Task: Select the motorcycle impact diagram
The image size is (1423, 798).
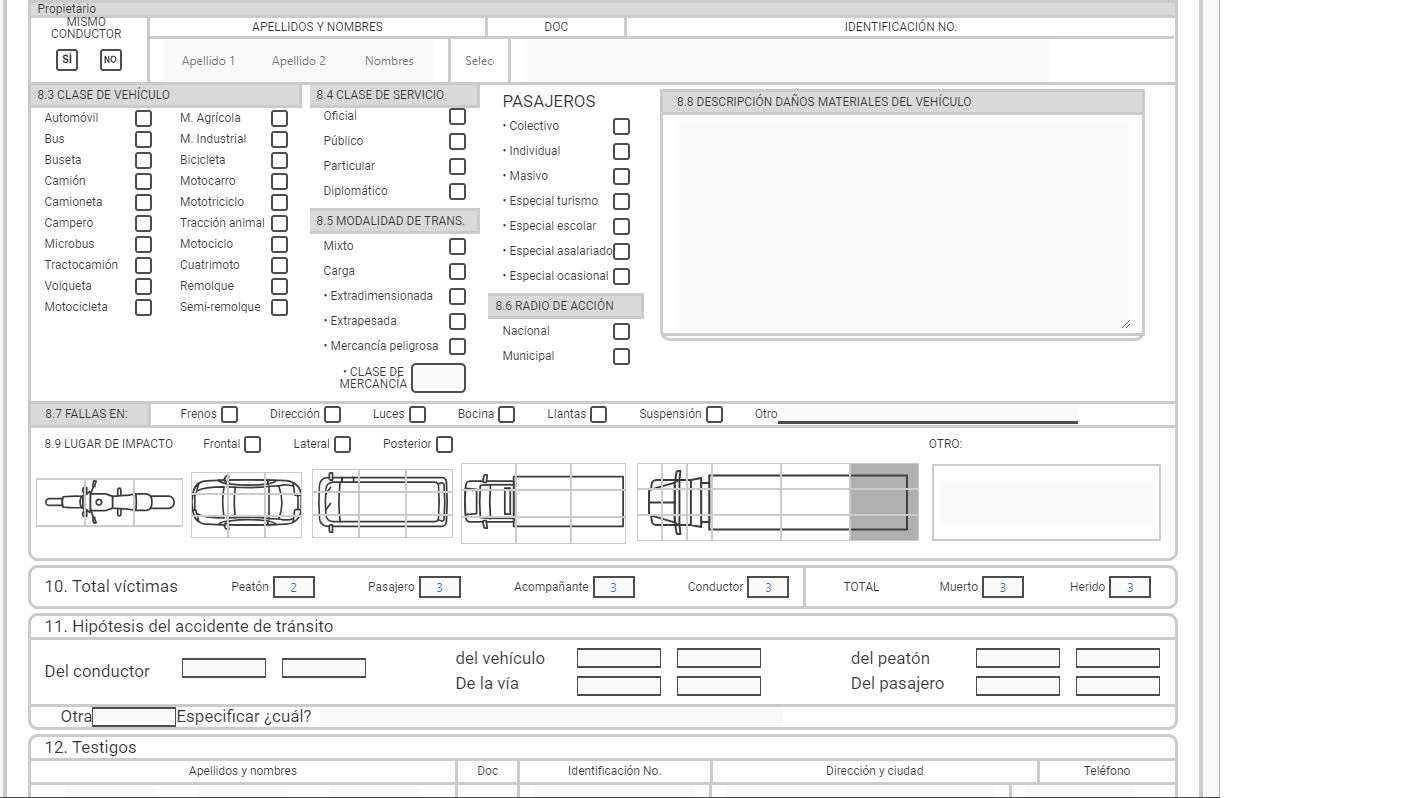Action: (110, 502)
